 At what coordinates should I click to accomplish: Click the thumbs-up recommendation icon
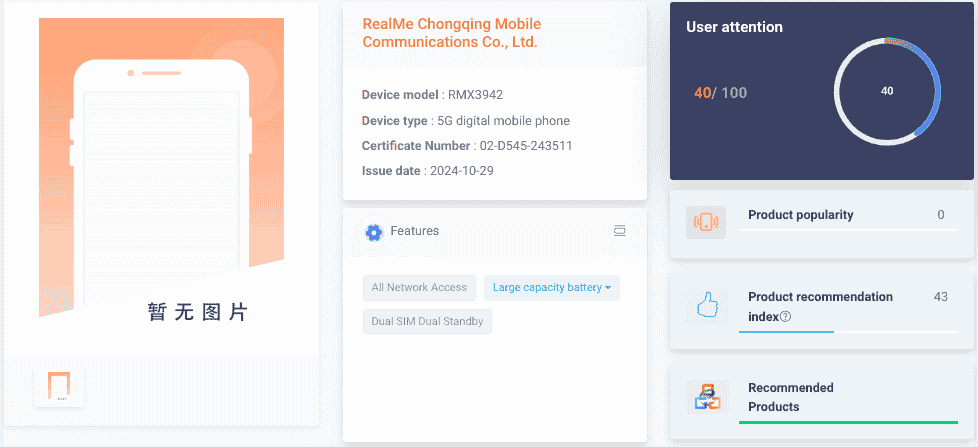(x=706, y=306)
